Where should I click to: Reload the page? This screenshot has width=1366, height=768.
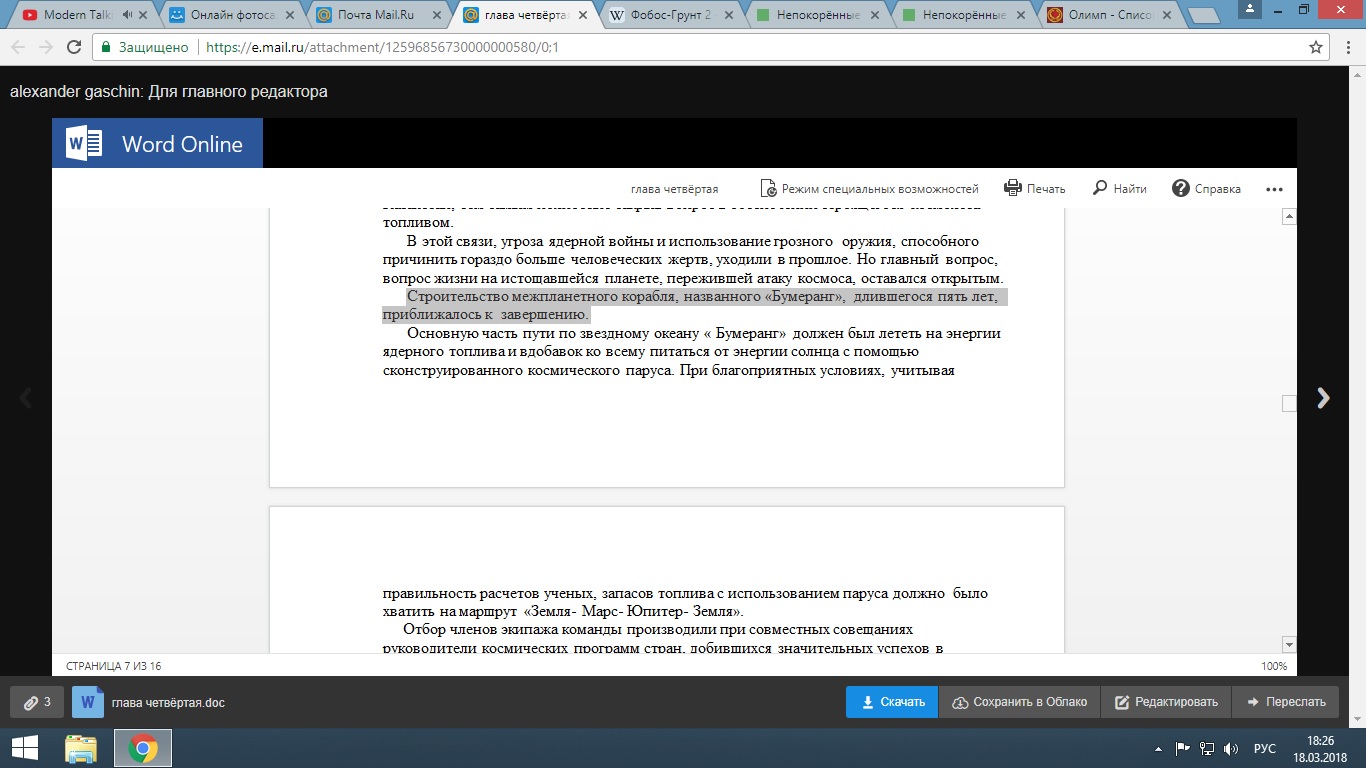point(74,47)
